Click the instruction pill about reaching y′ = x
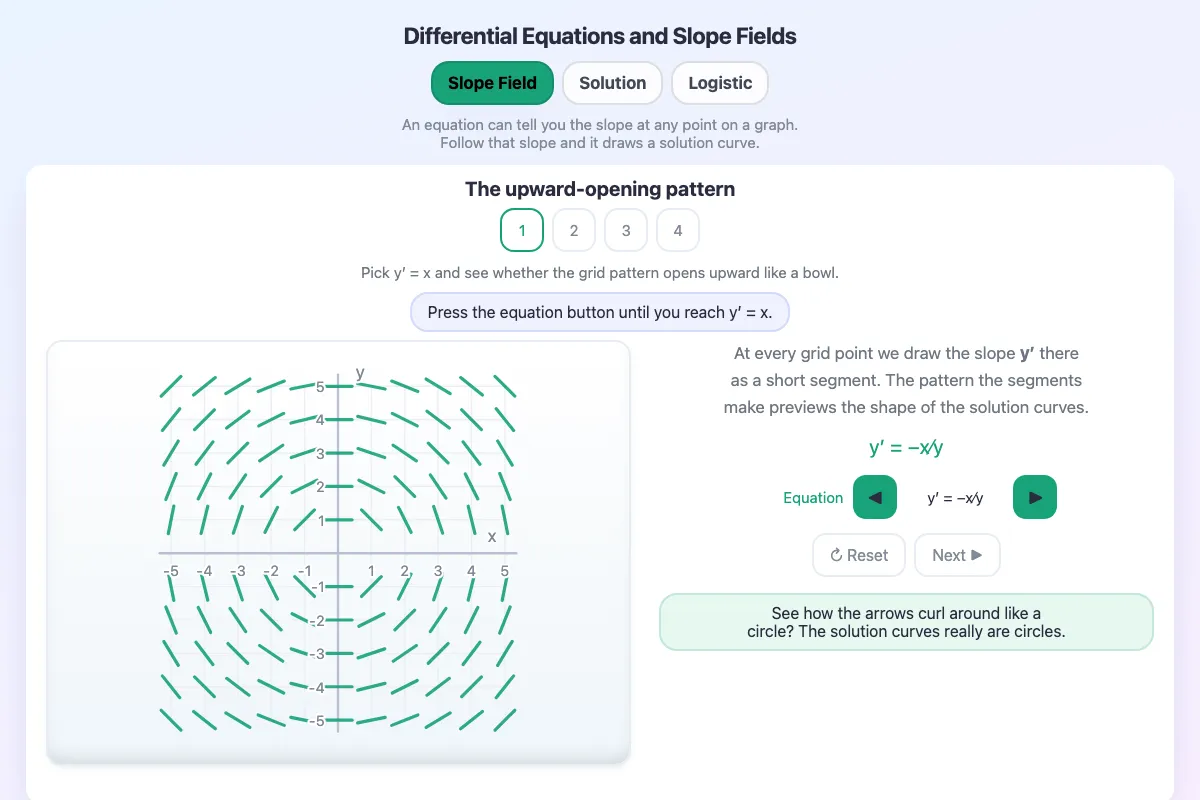Screen dimensions: 1200x800 click(600, 312)
